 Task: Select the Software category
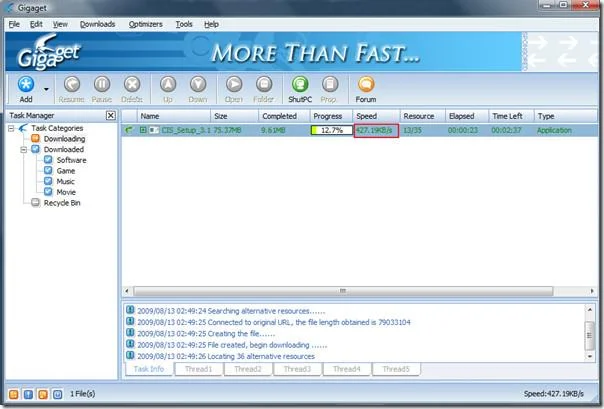coord(71,160)
